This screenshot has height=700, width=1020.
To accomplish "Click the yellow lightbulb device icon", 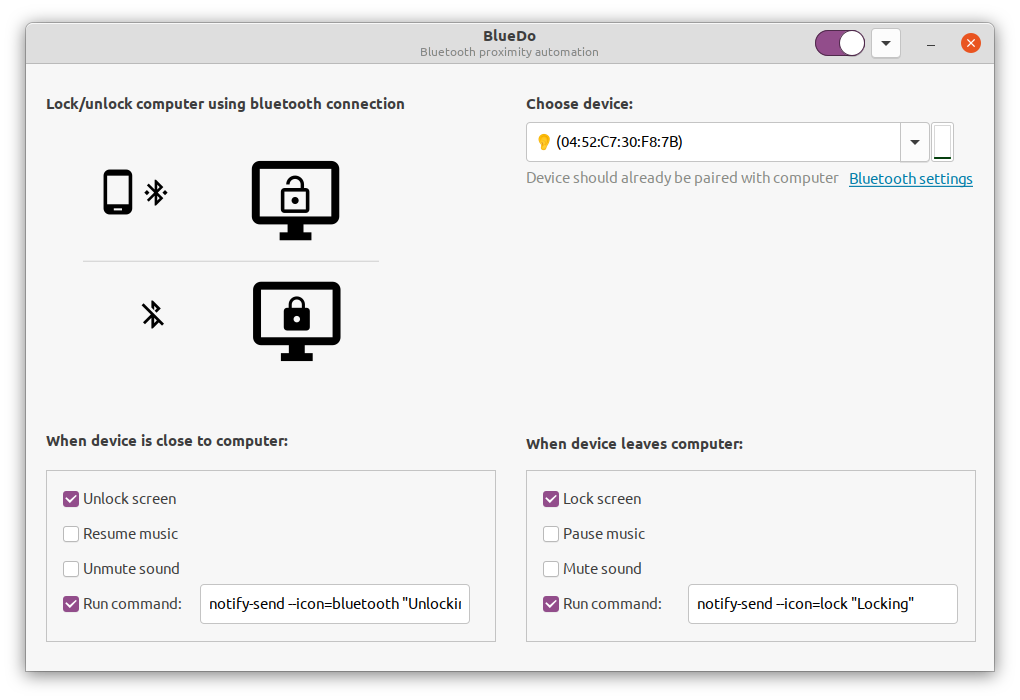I will (544, 142).
